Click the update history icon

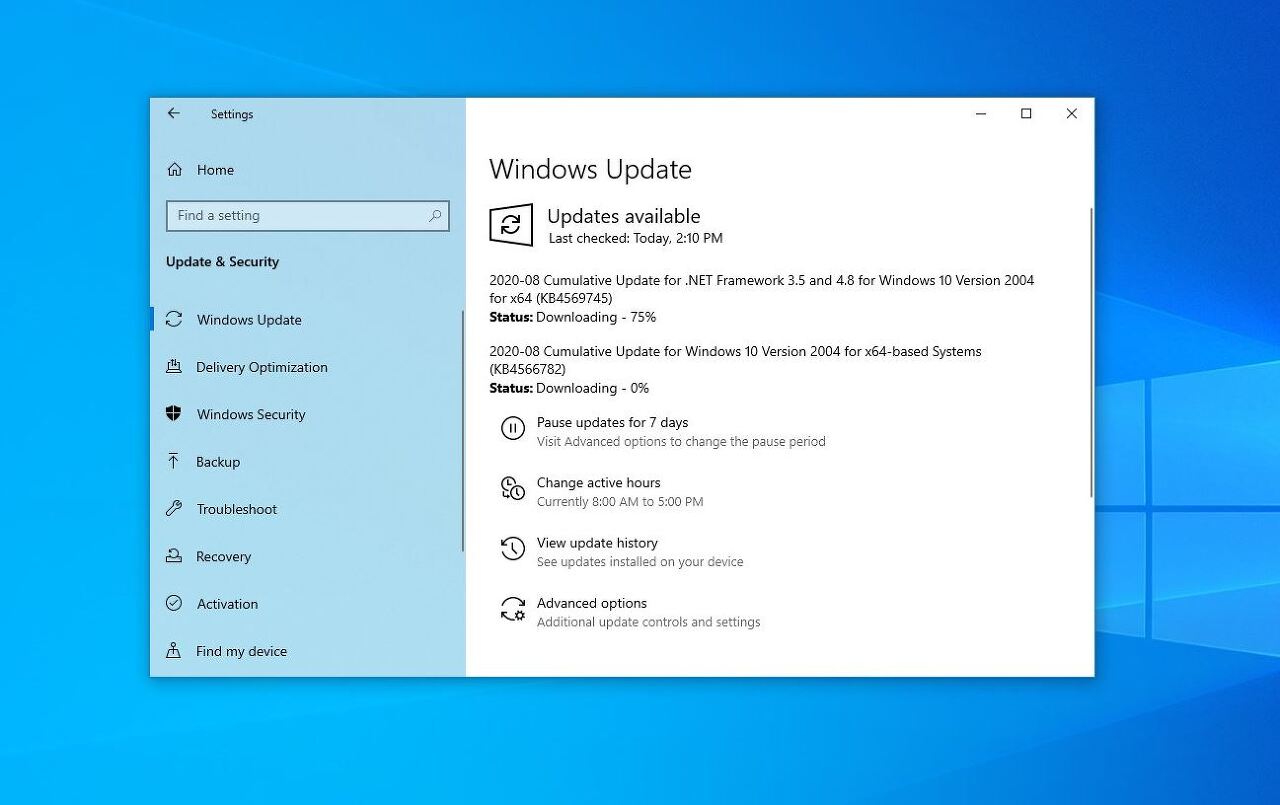(x=512, y=549)
